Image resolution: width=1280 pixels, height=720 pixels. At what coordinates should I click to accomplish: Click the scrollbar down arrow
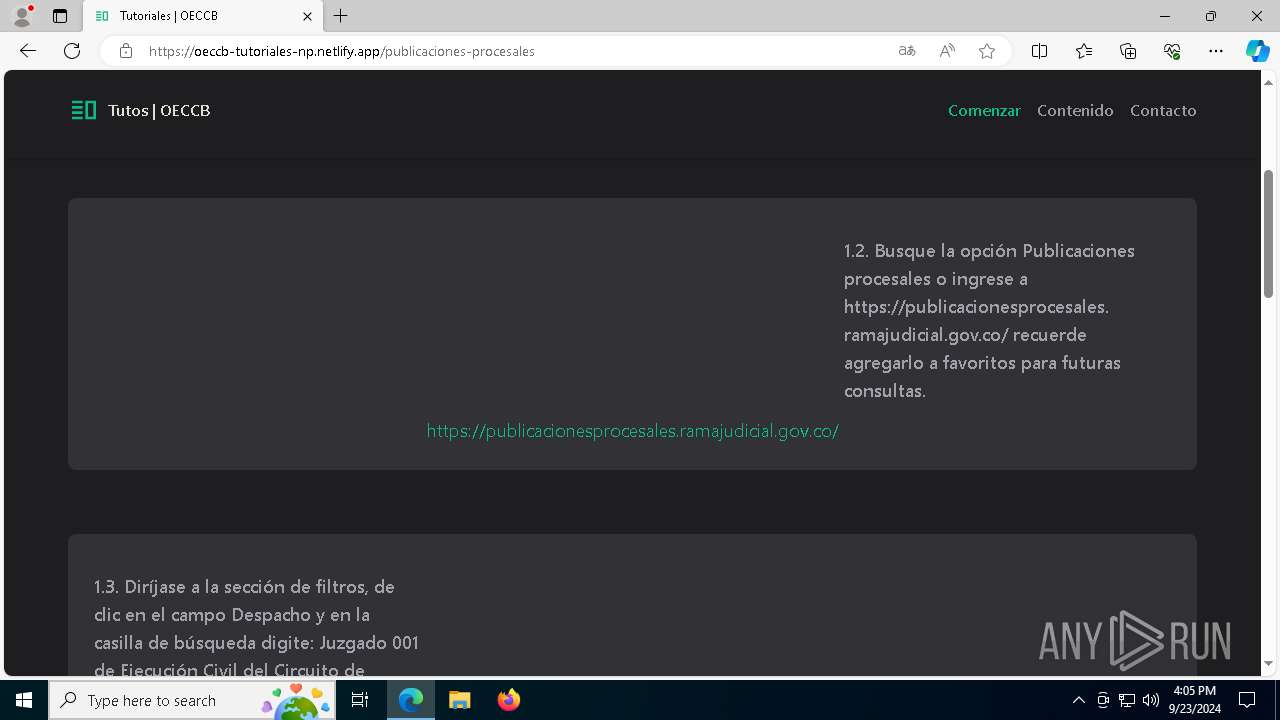1268,663
